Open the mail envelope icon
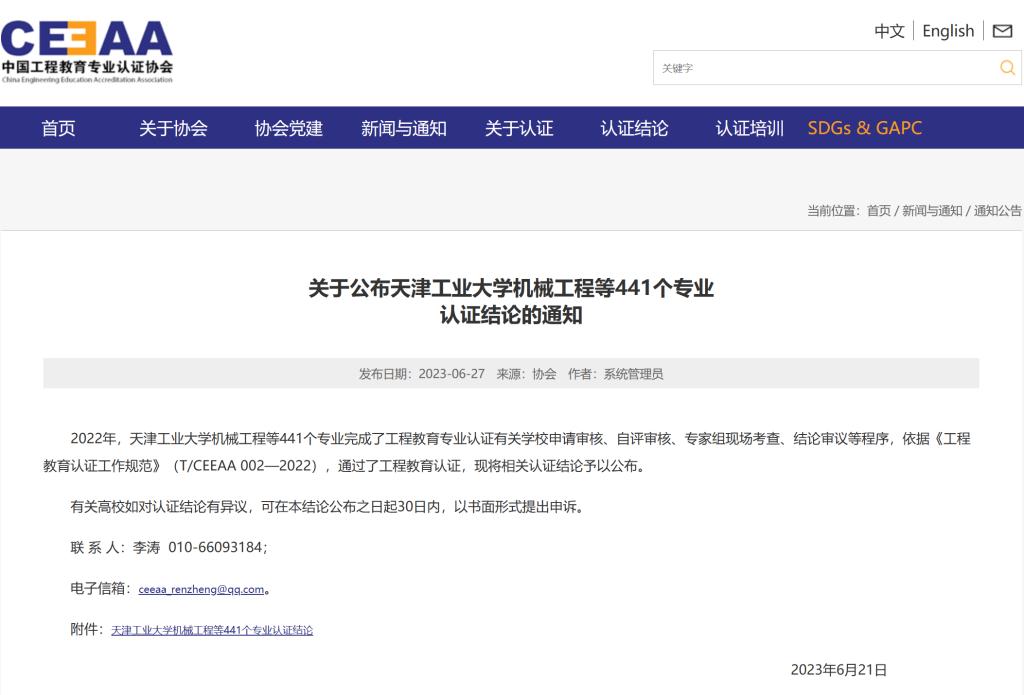The width and height of the screenshot is (1024, 695). pyautogui.click(x=1002, y=31)
